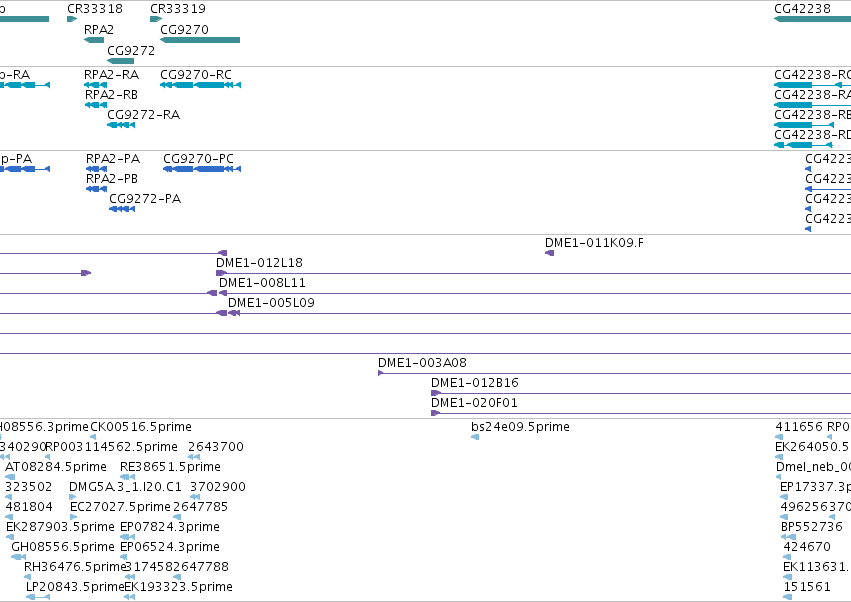The height and width of the screenshot is (602, 851).
Task: Select the CG9272-RA transcript feature
Action: [x=121, y=125]
